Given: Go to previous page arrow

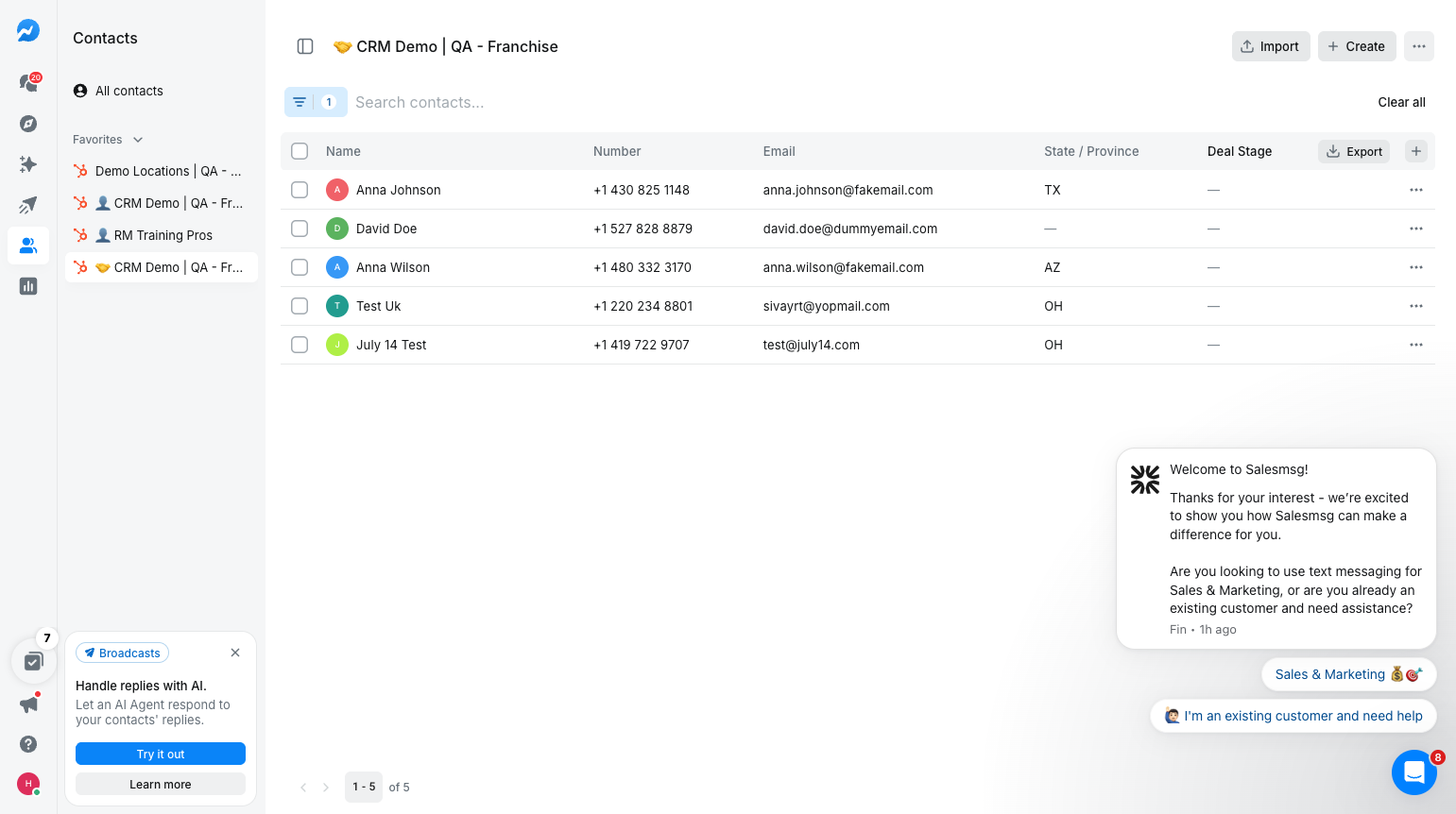Looking at the screenshot, I should click(x=303, y=788).
